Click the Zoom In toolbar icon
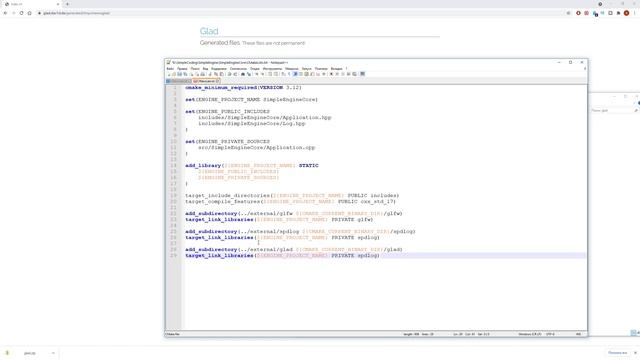Image resolution: width=640 pixels, height=360 pixels. pyautogui.click(x=257, y=74)
